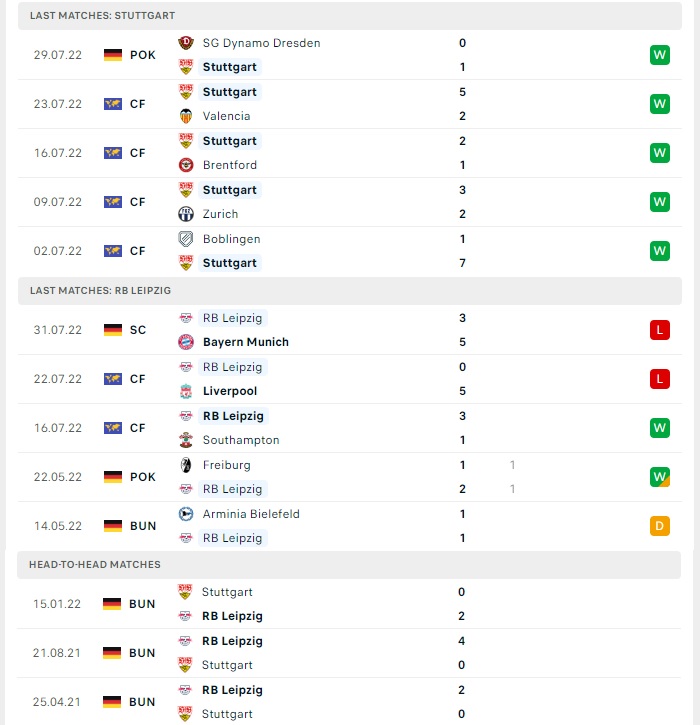Click the W badge for the Stuttgart vs Valencia match

659,104
